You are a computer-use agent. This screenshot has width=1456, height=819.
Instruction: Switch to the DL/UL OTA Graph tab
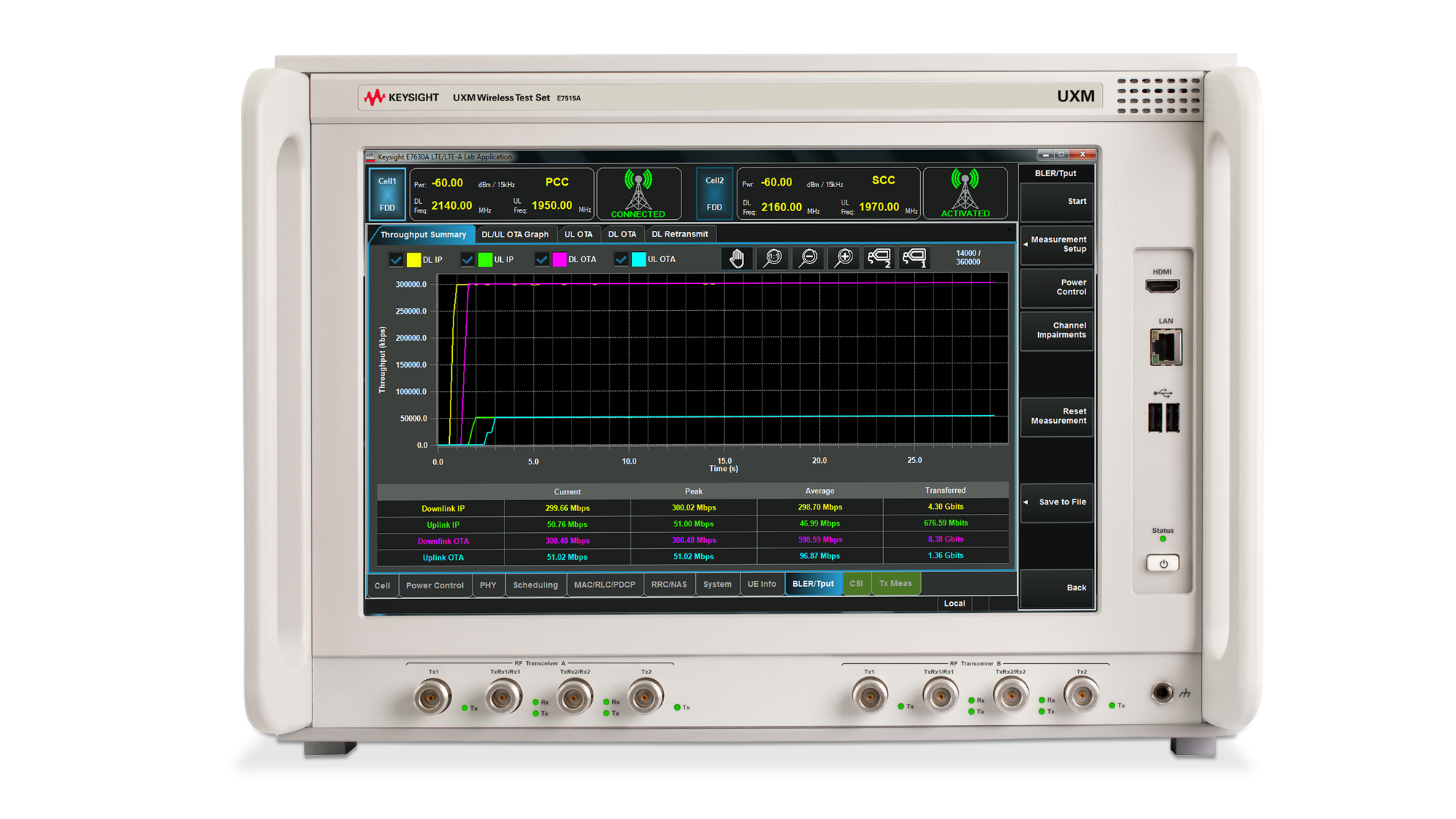(515, 234)
